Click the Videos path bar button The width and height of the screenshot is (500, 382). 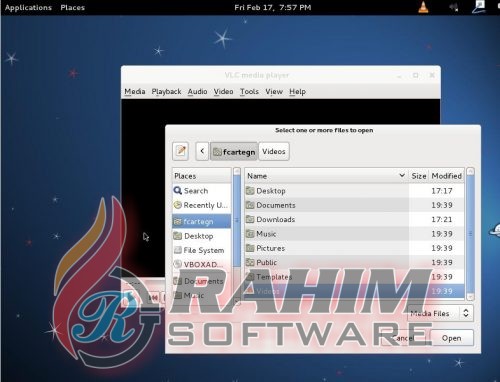click(274, 151)
